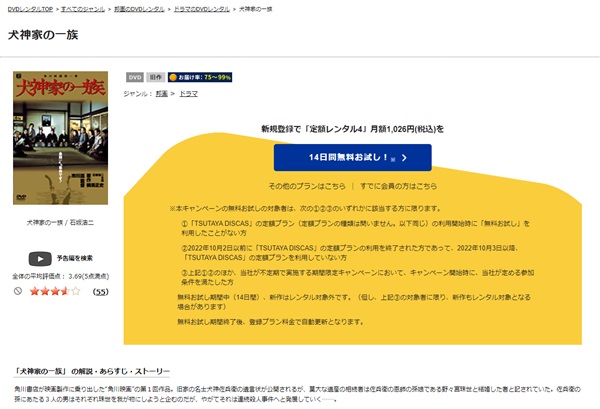
Task: Open the 犬神家の一族 DVD cover image
Action: (x=60, y=138)
